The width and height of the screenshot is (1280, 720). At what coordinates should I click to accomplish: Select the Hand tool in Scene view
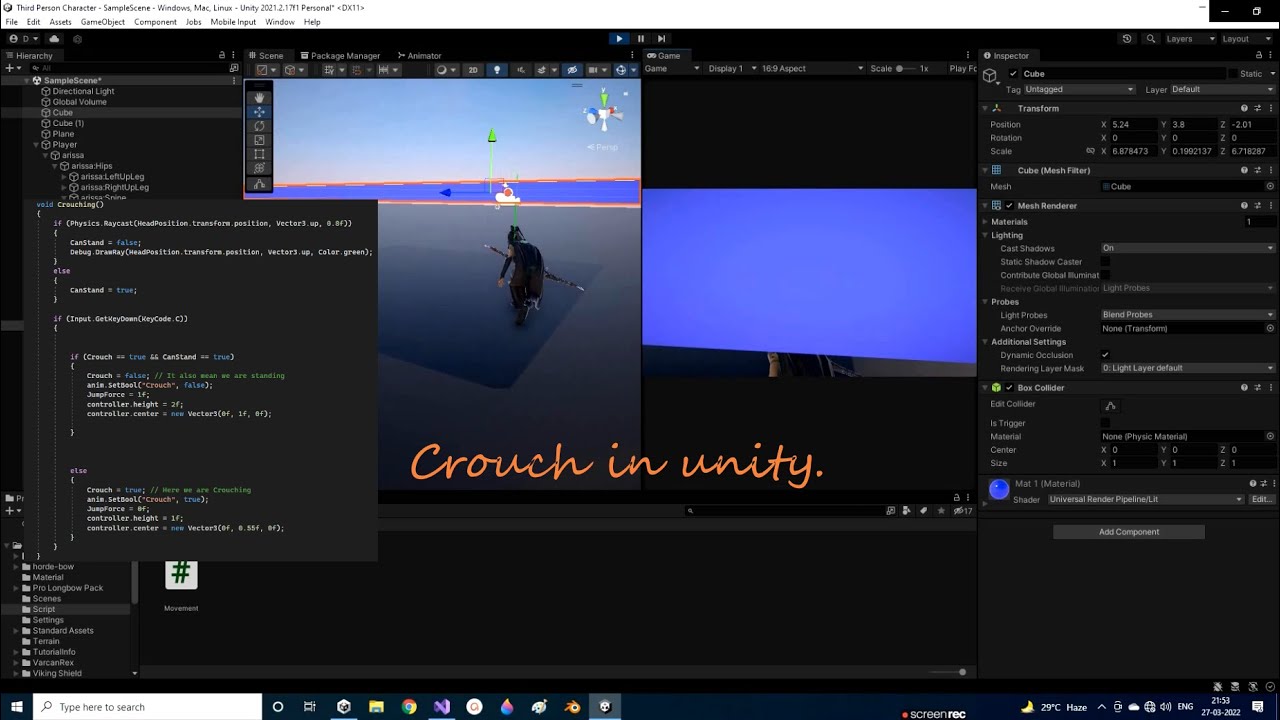259,97
